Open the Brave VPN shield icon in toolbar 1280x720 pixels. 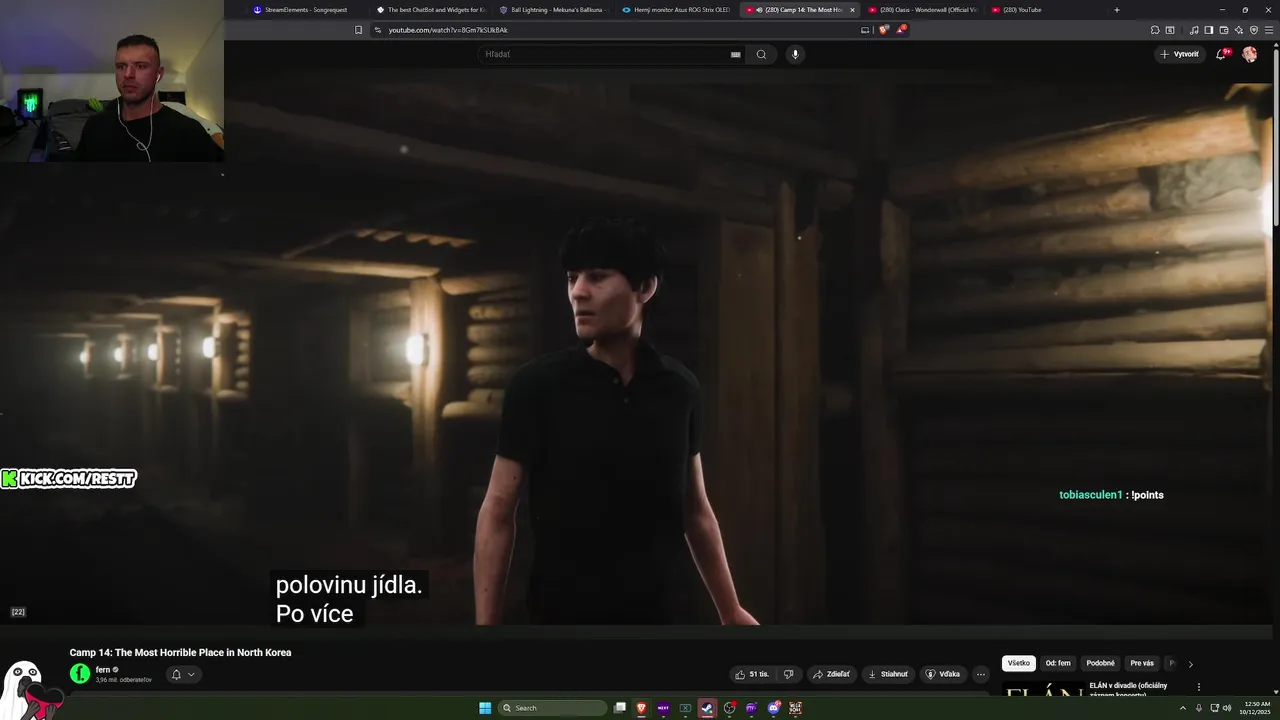point(1254,30)
